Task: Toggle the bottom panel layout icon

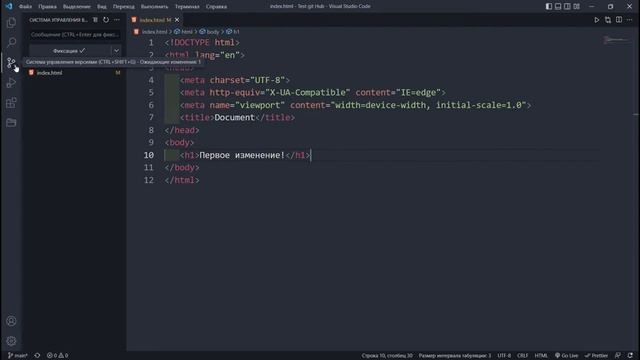Action: [558, 6]
